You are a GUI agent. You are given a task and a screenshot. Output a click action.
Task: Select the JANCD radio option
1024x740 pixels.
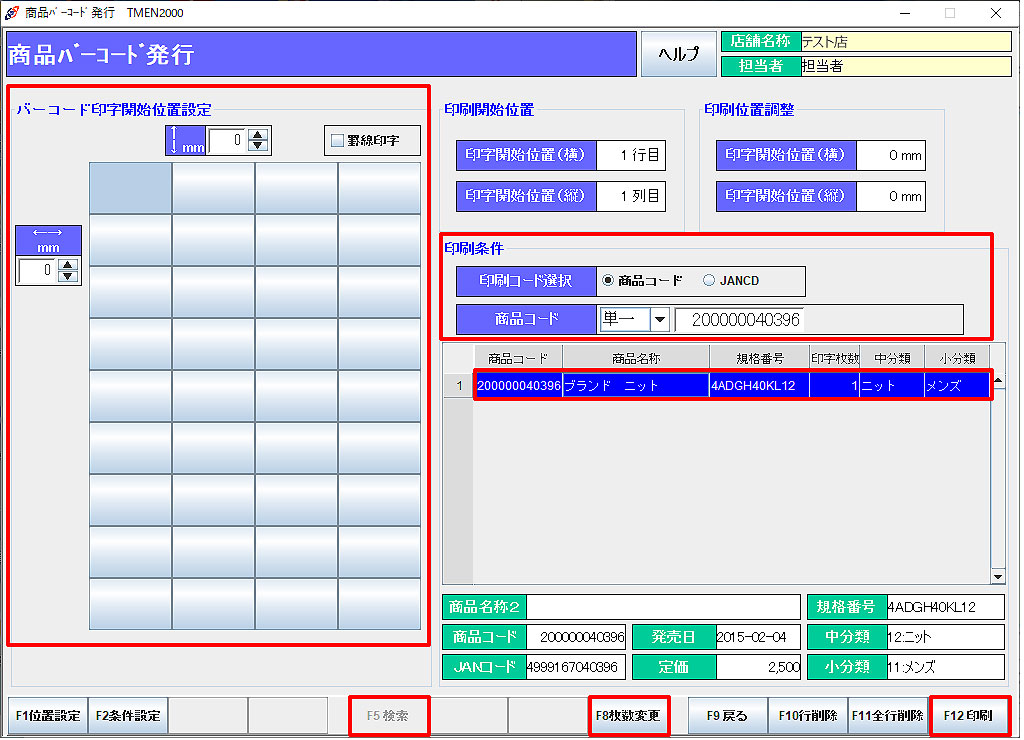pyautogui.click(x=709, y=281)
